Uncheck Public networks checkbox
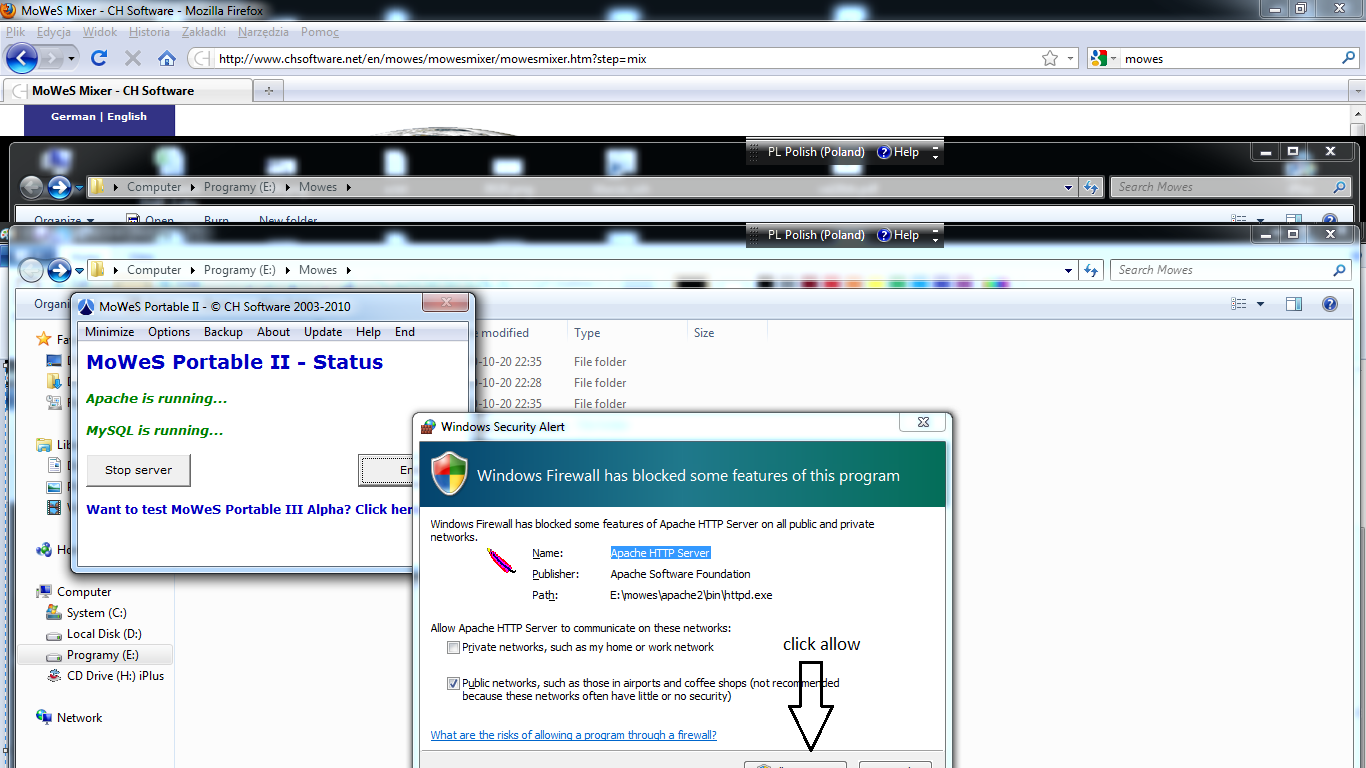This screenshot has height=768, width=1366. pos(454,684)
